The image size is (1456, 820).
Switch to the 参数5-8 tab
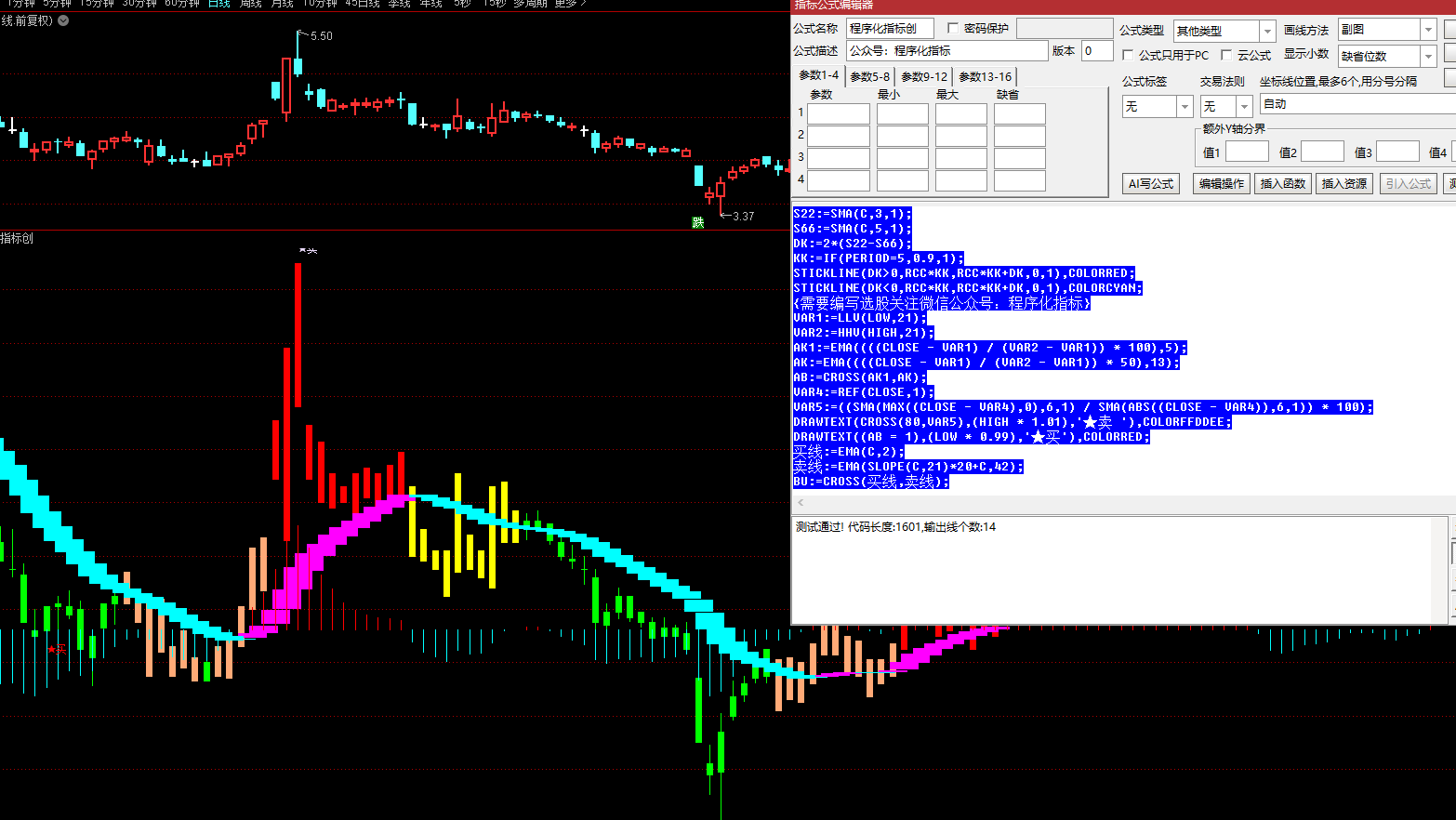point(869,77)
